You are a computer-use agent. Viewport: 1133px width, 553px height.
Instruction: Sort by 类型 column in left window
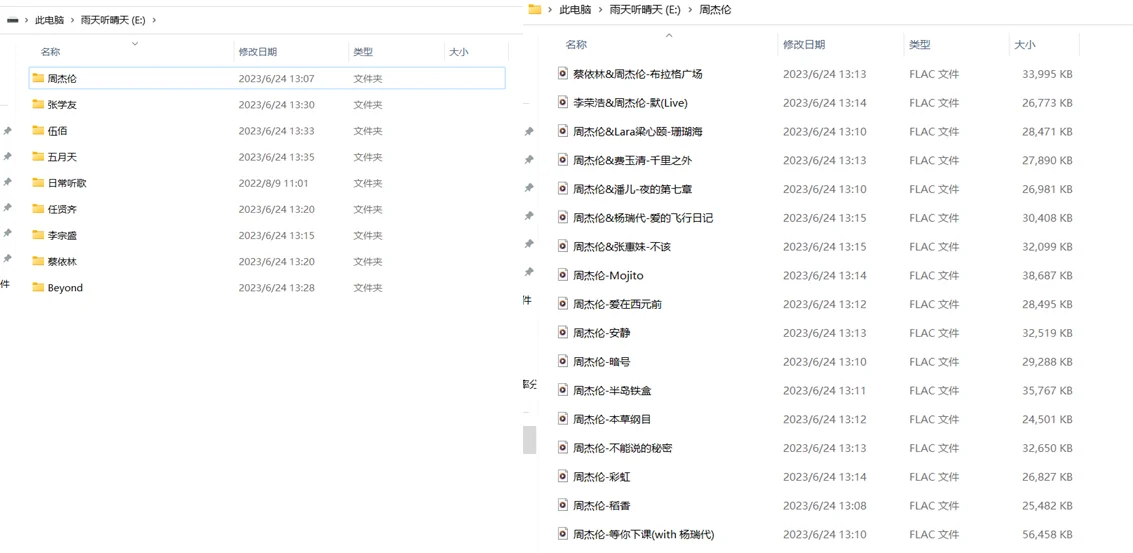pos(363,52)
